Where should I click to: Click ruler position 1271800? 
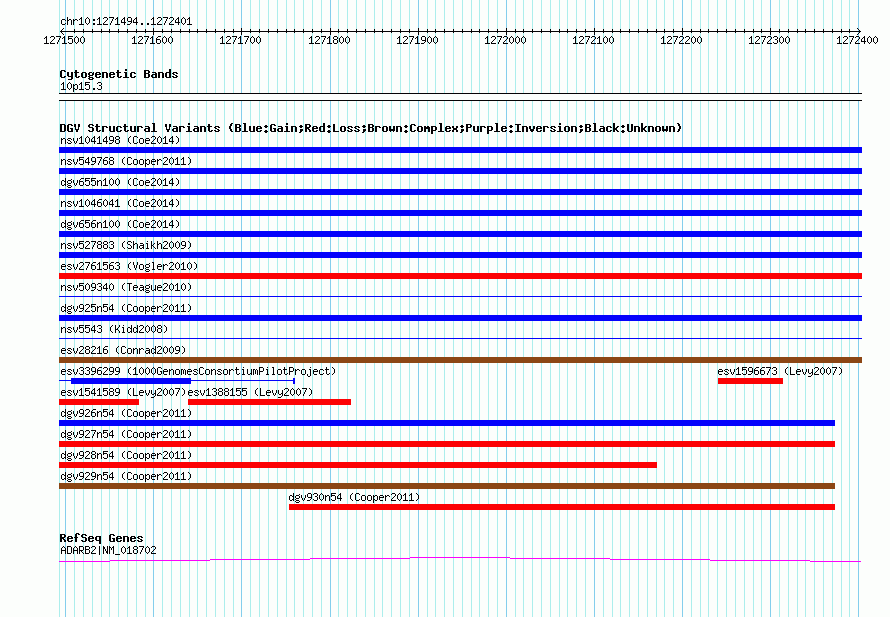(329, 40)
